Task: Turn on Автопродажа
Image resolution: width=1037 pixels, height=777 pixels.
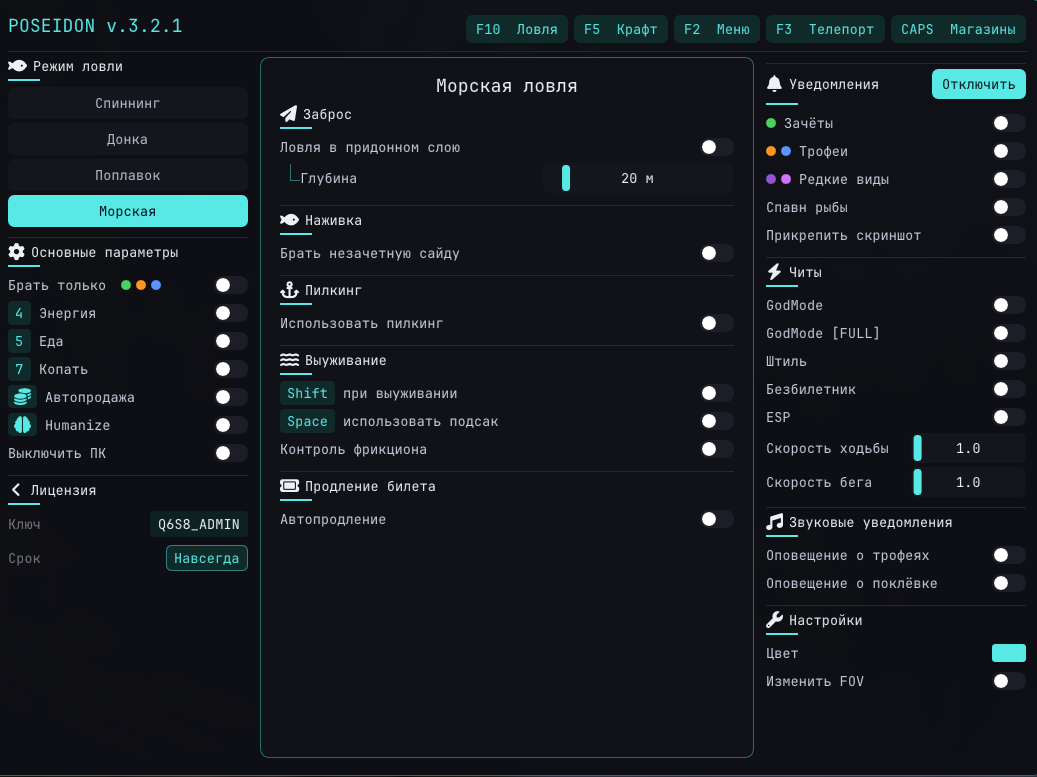Action: [231, 397]
